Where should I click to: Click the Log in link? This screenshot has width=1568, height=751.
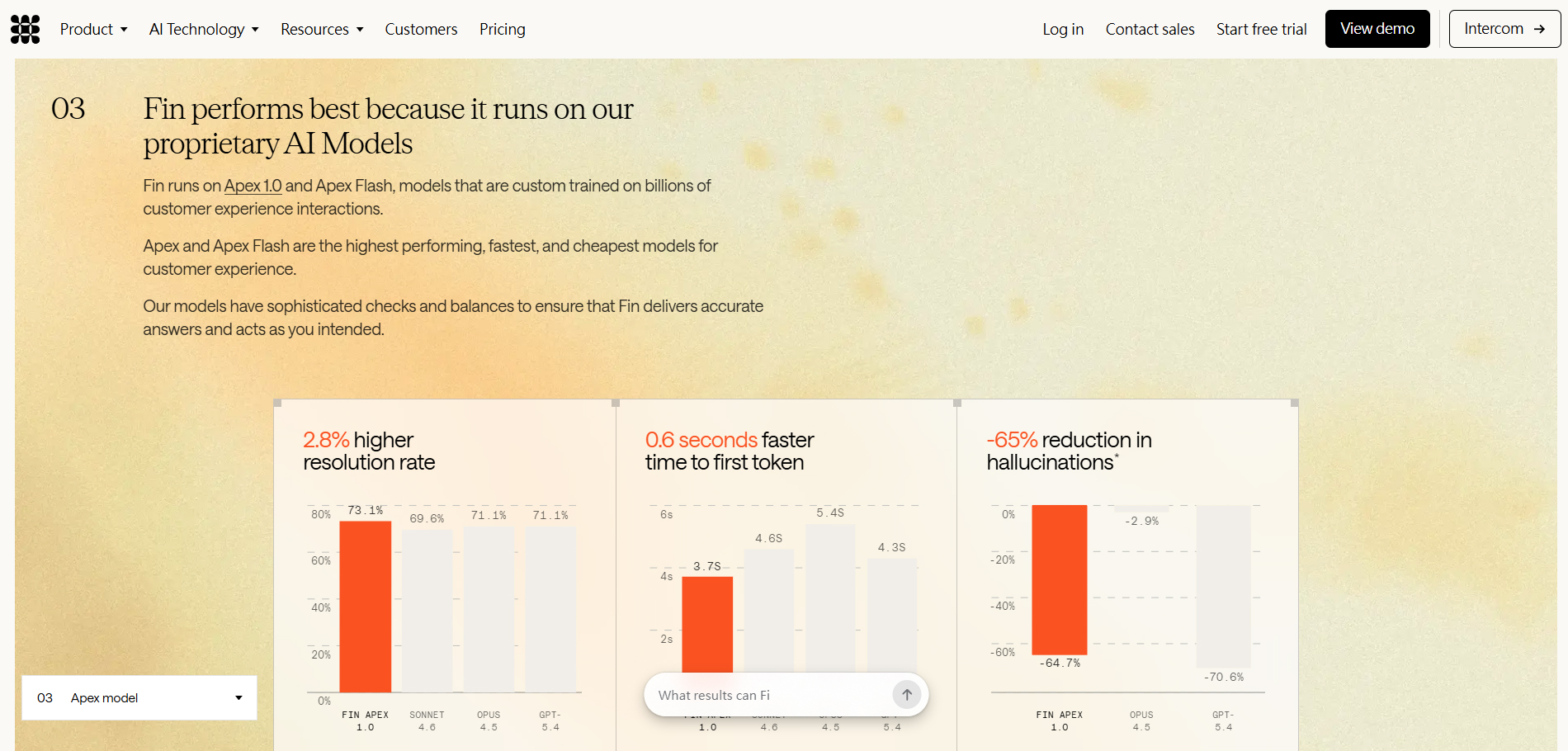(x=1063, y=29)
